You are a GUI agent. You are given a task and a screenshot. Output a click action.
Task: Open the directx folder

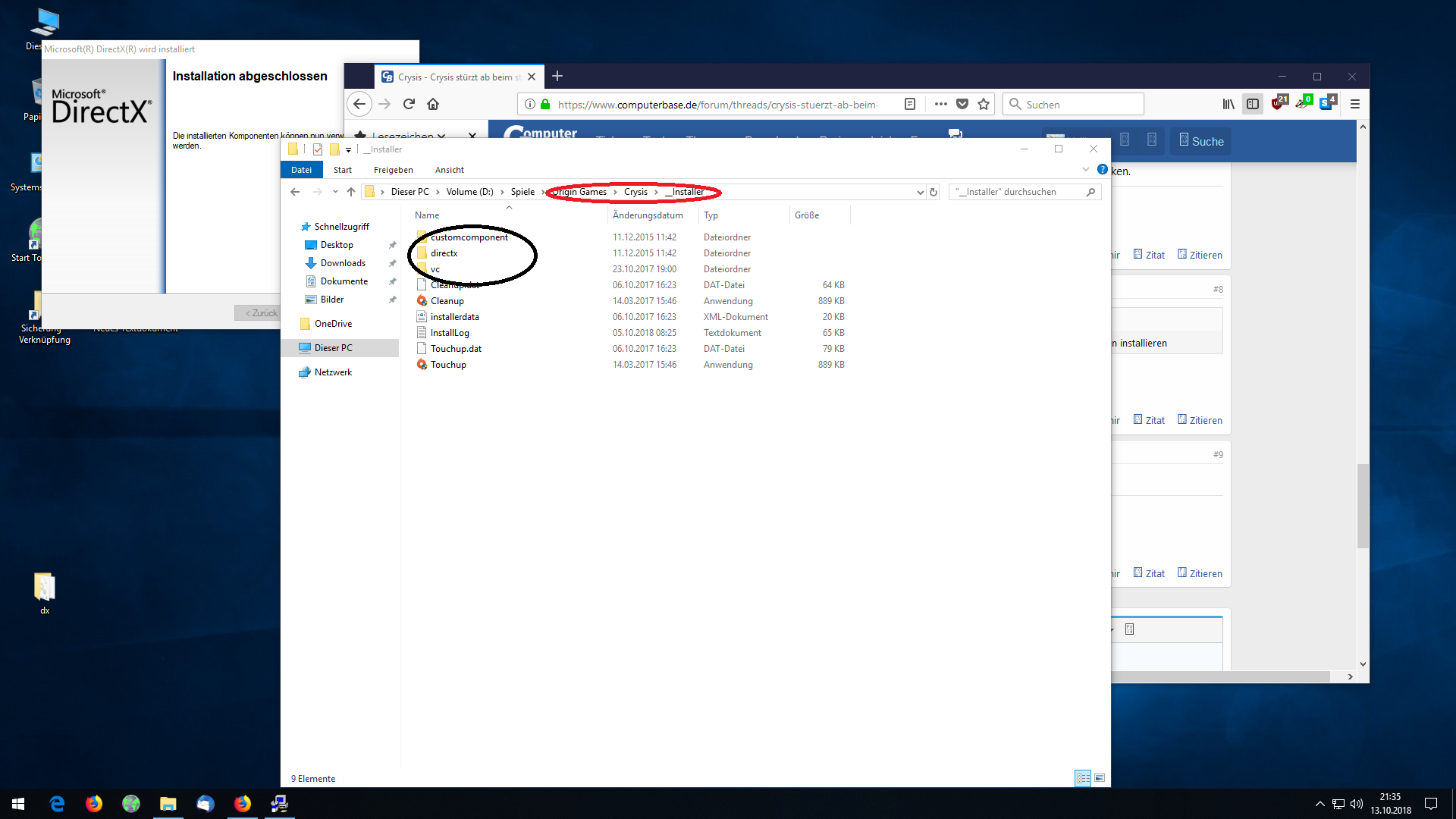point(444,253)
